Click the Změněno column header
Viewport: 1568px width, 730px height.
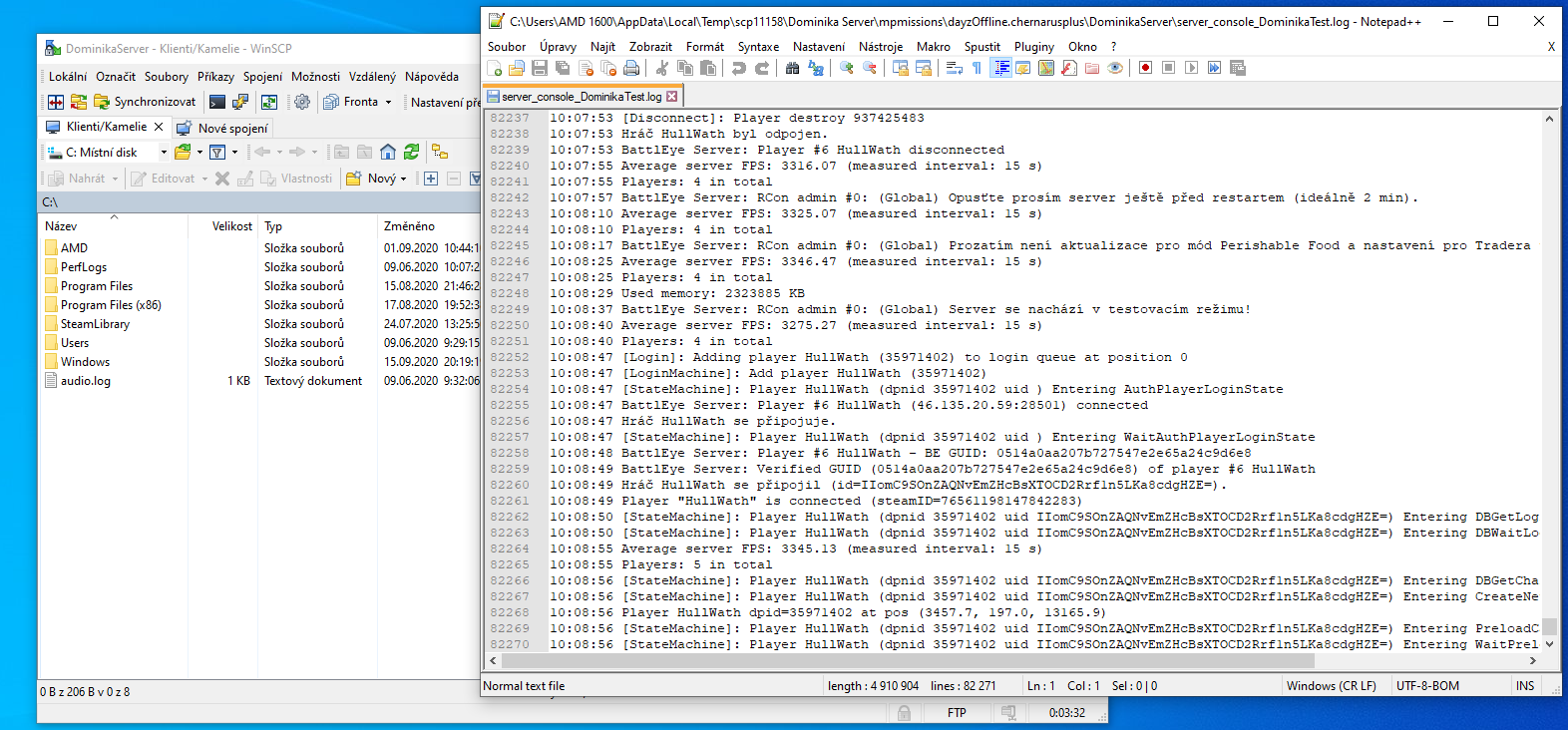(409, 226)
